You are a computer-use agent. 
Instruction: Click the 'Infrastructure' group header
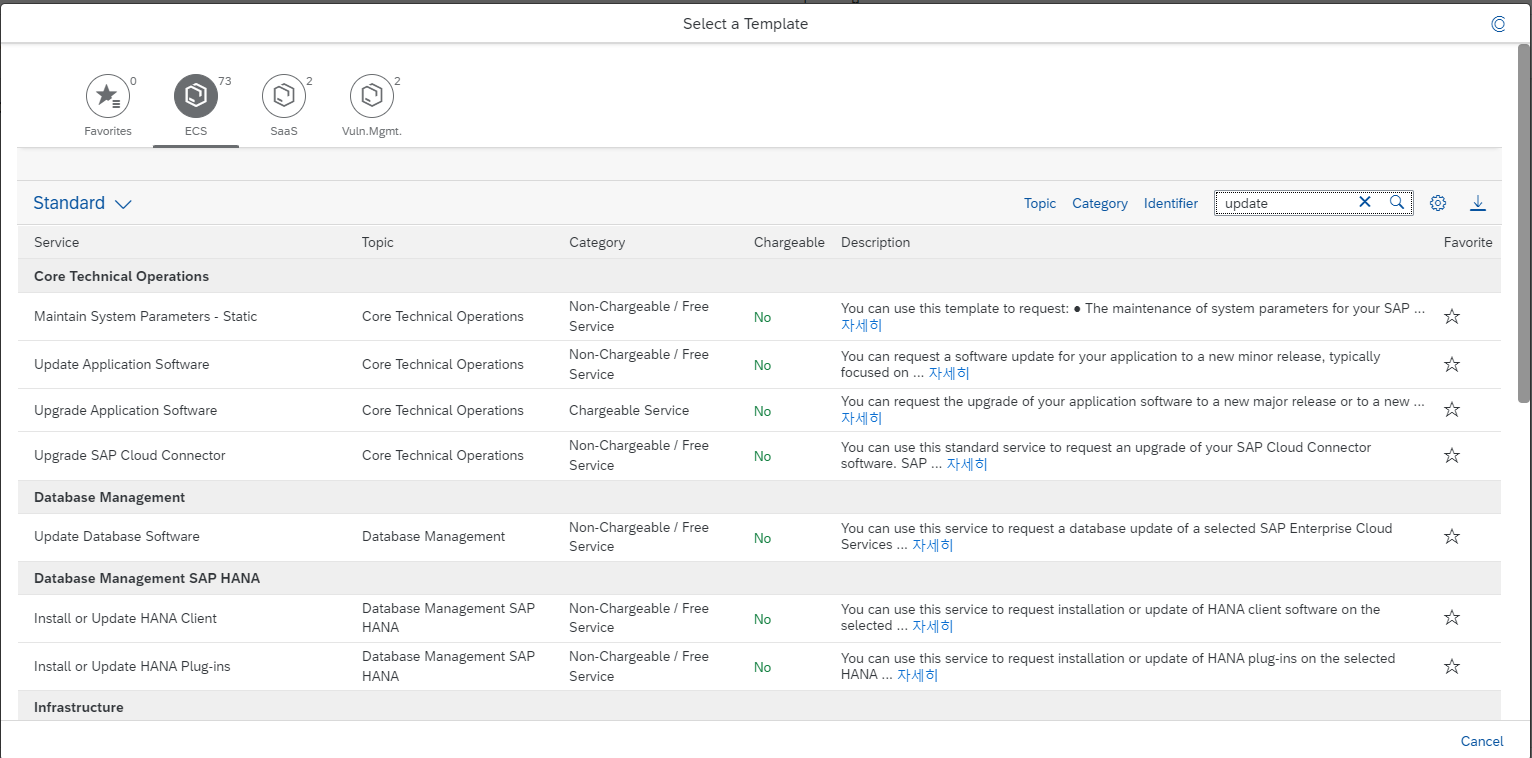pos(759,707)
